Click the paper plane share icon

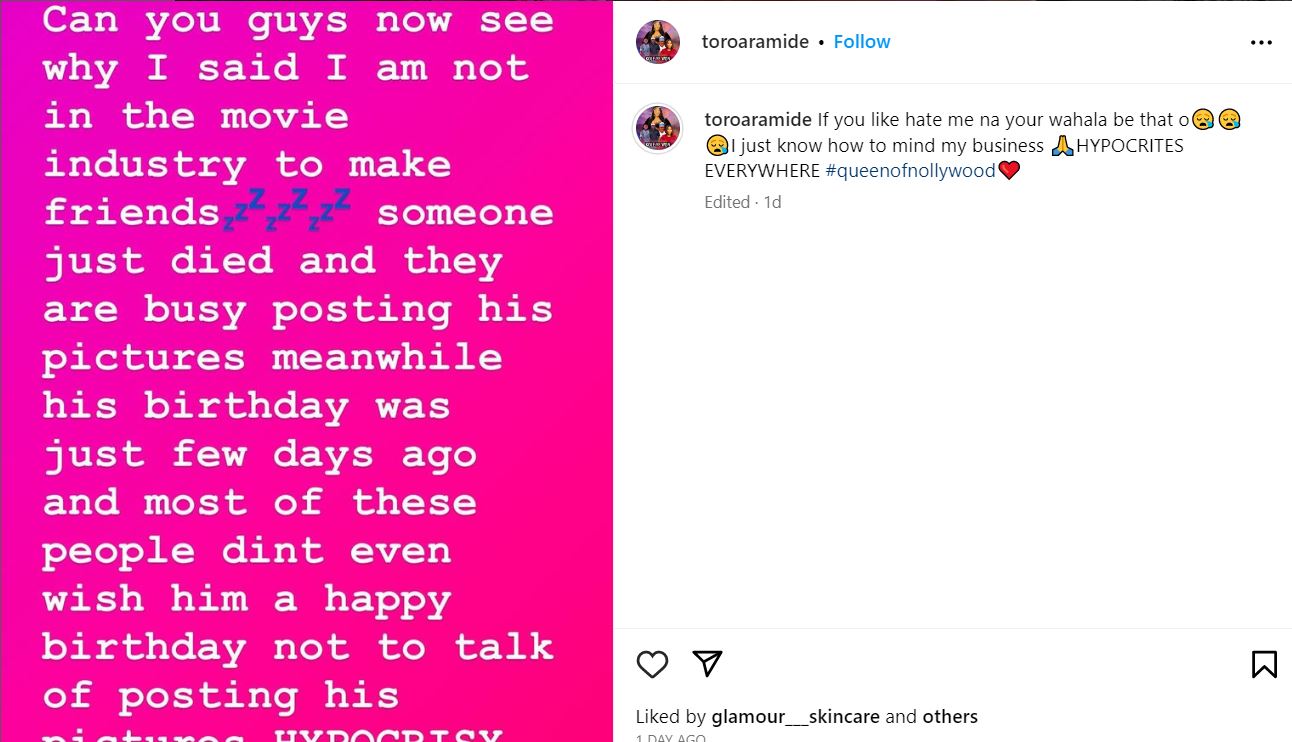[x=707, y=664]
